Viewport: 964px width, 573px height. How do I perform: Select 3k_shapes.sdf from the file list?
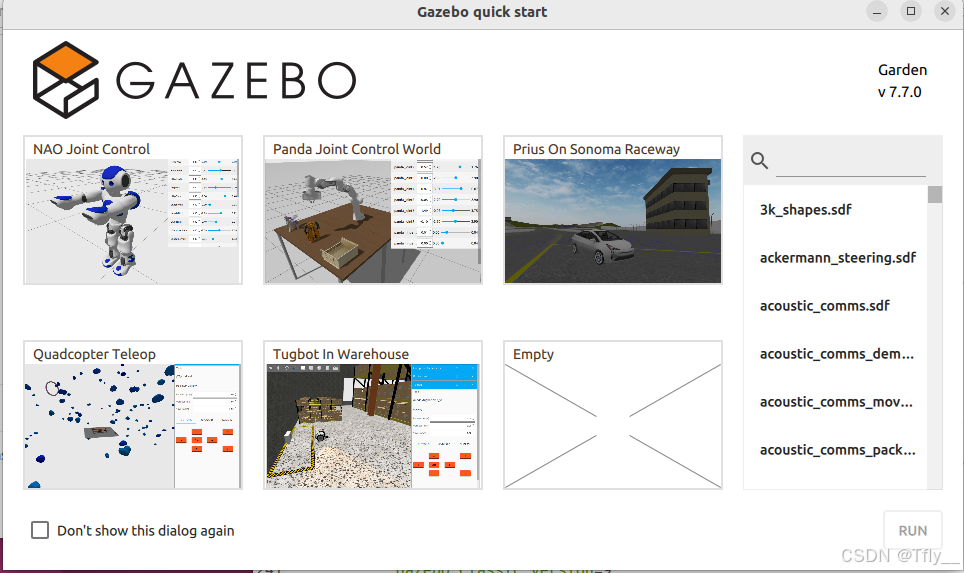[x=805, y=210]
